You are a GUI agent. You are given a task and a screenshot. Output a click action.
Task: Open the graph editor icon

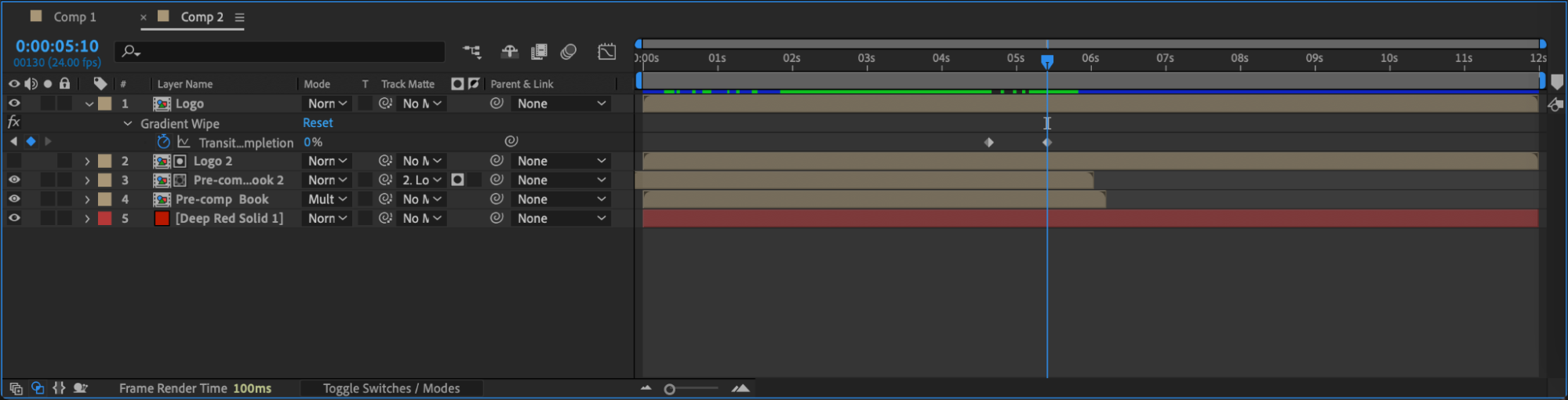point(607,52)
